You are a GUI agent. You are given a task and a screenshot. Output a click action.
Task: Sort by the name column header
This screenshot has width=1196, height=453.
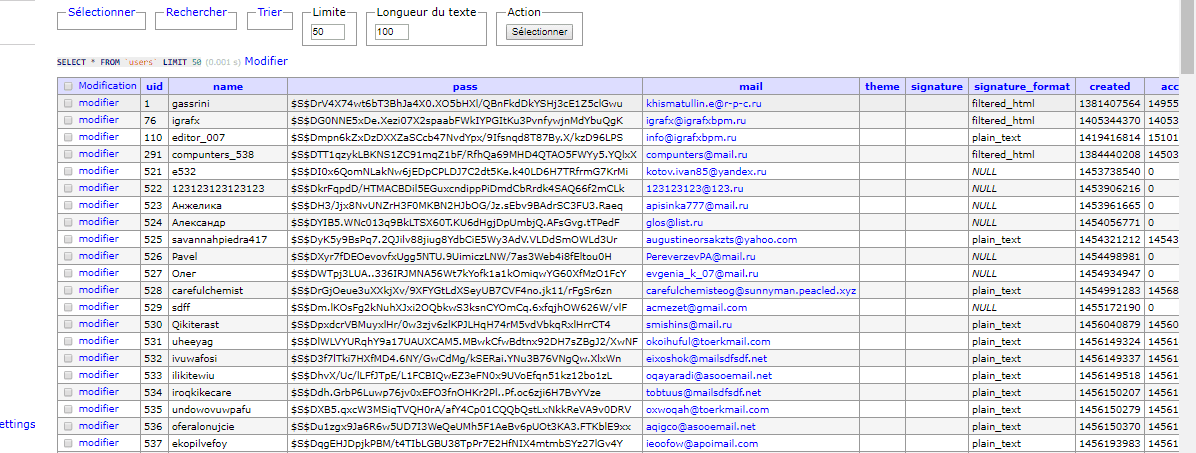[x=227, y=86]
